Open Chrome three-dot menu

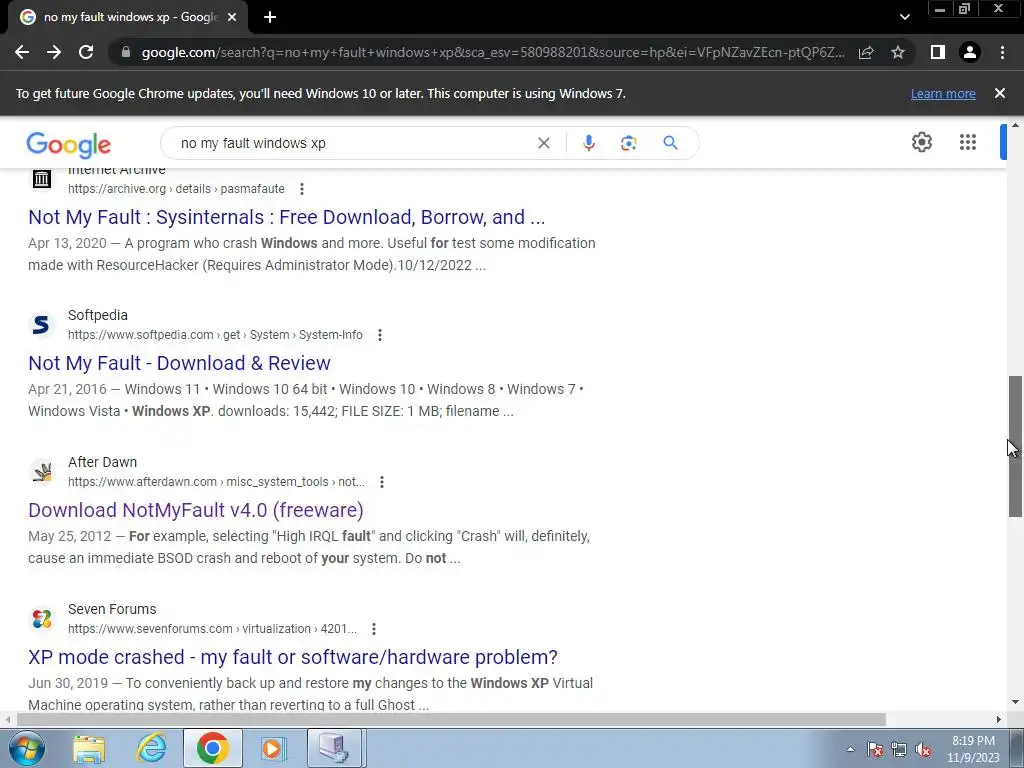[x=1002, y=52]
